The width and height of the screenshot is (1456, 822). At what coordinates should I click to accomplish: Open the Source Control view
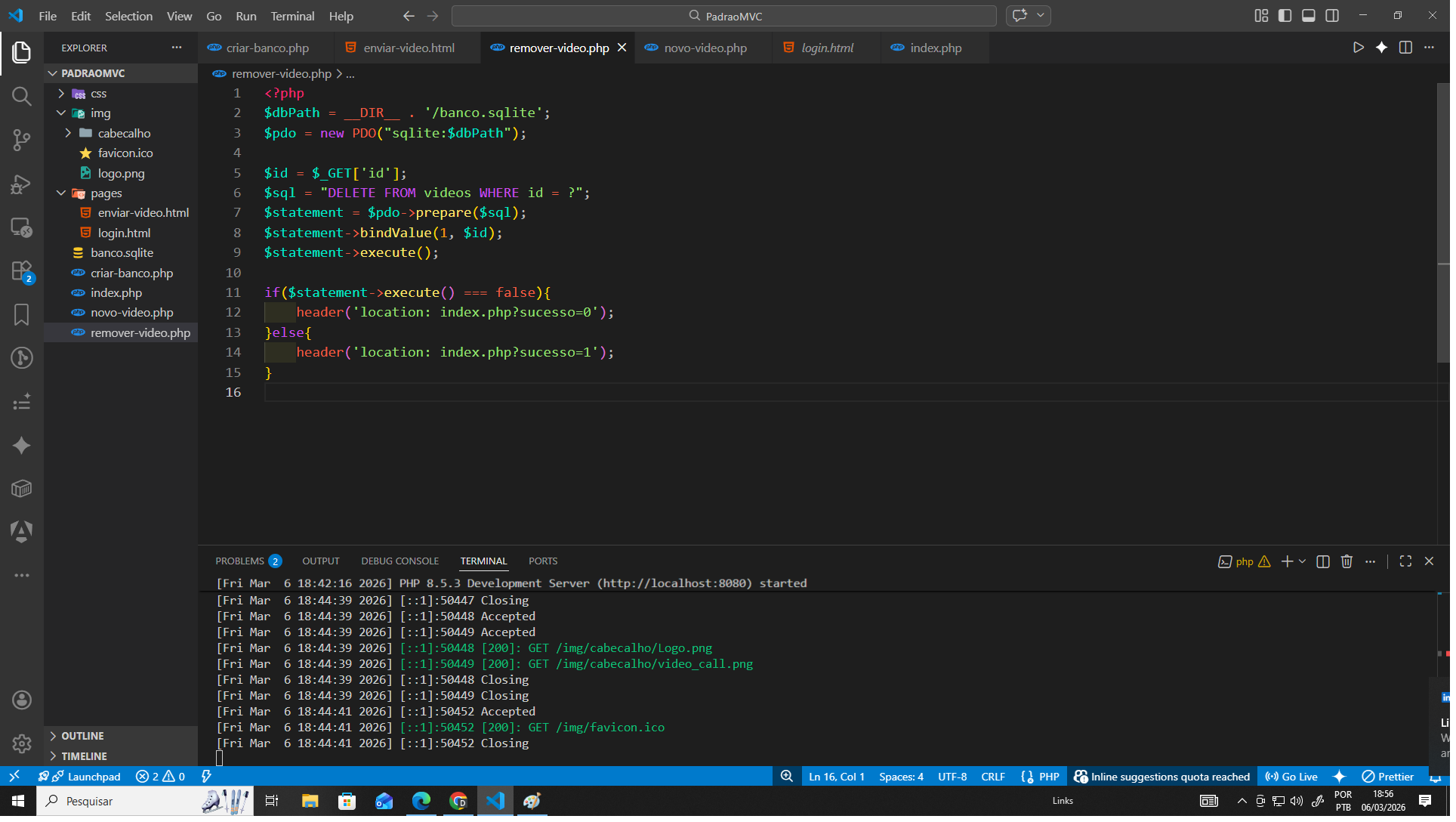click(x=21, y=141)
